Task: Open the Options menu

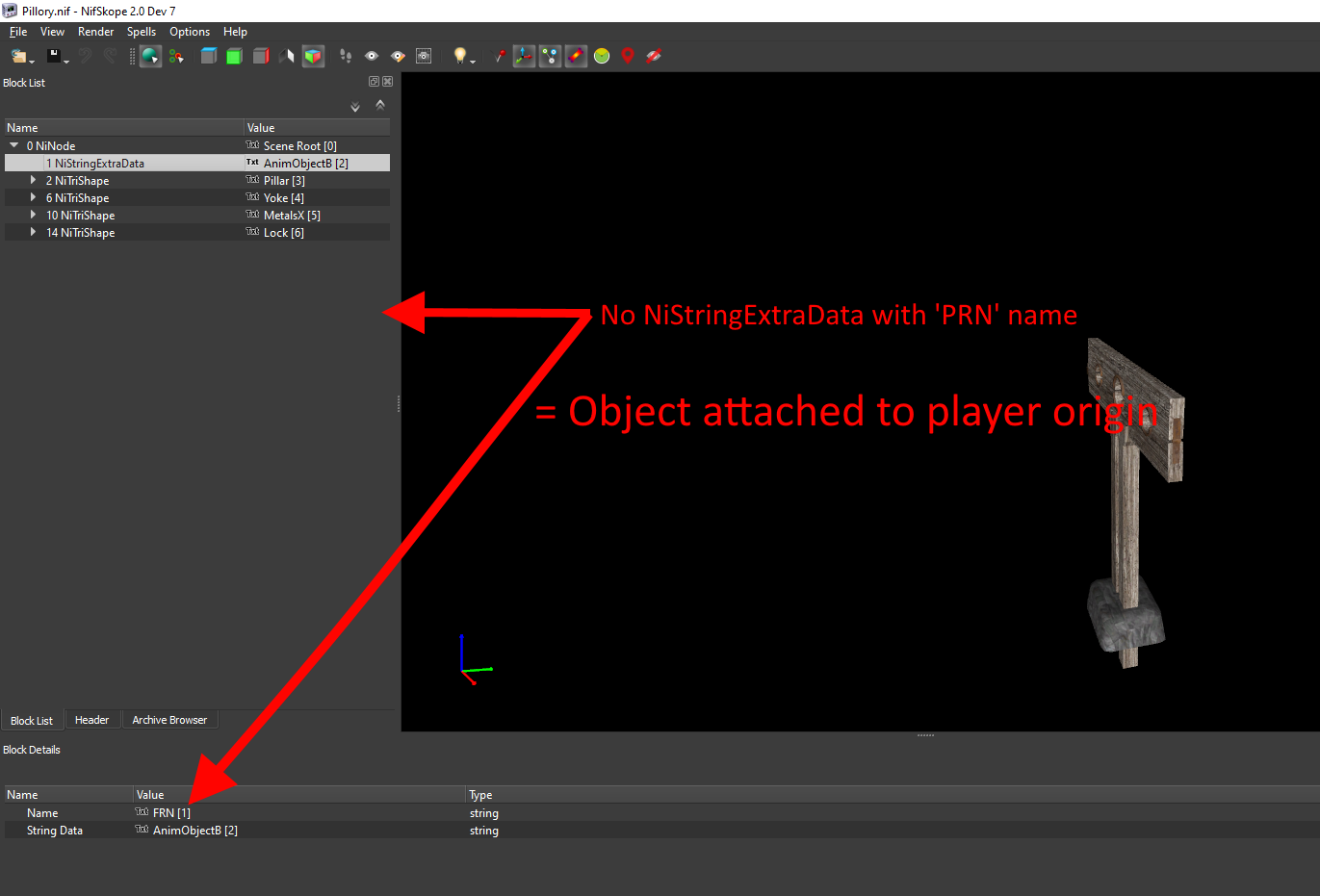Action: [190, 32]
